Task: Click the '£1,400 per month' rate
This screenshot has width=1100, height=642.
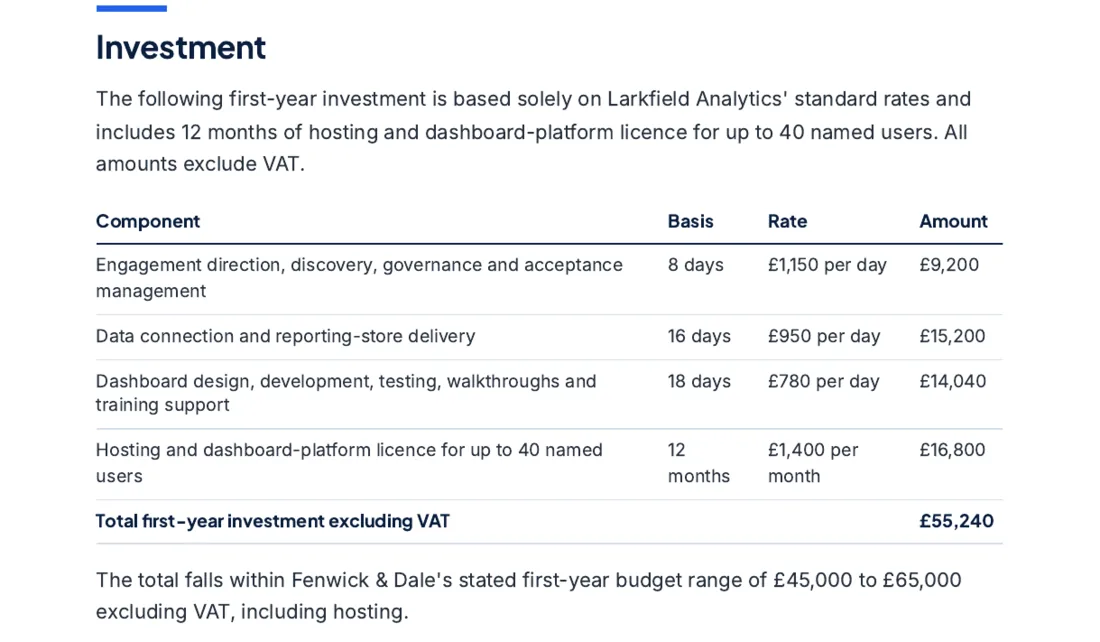Action: (x=813, y=463)
